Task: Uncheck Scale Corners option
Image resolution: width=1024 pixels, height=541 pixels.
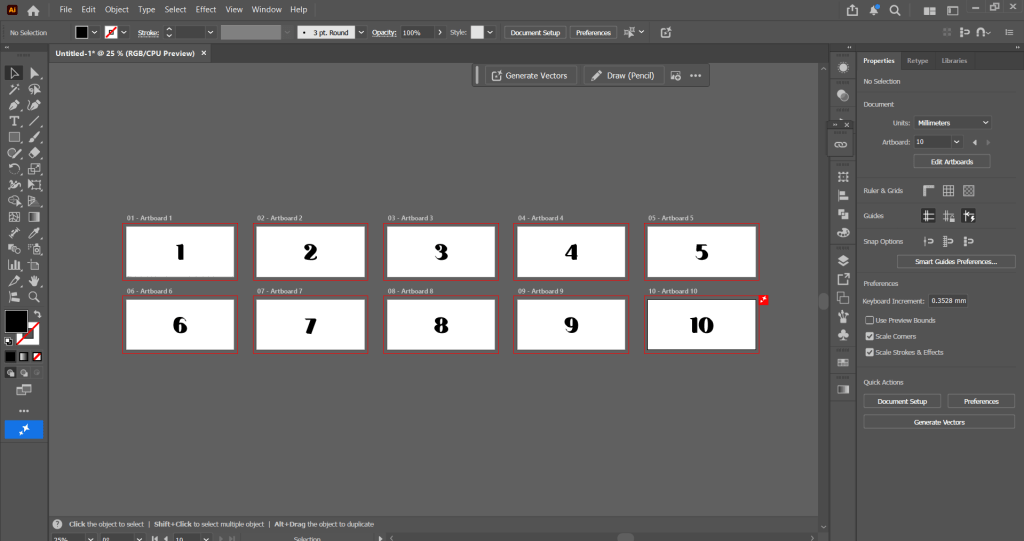Action: pyautogui.click(x=869, y=336)
